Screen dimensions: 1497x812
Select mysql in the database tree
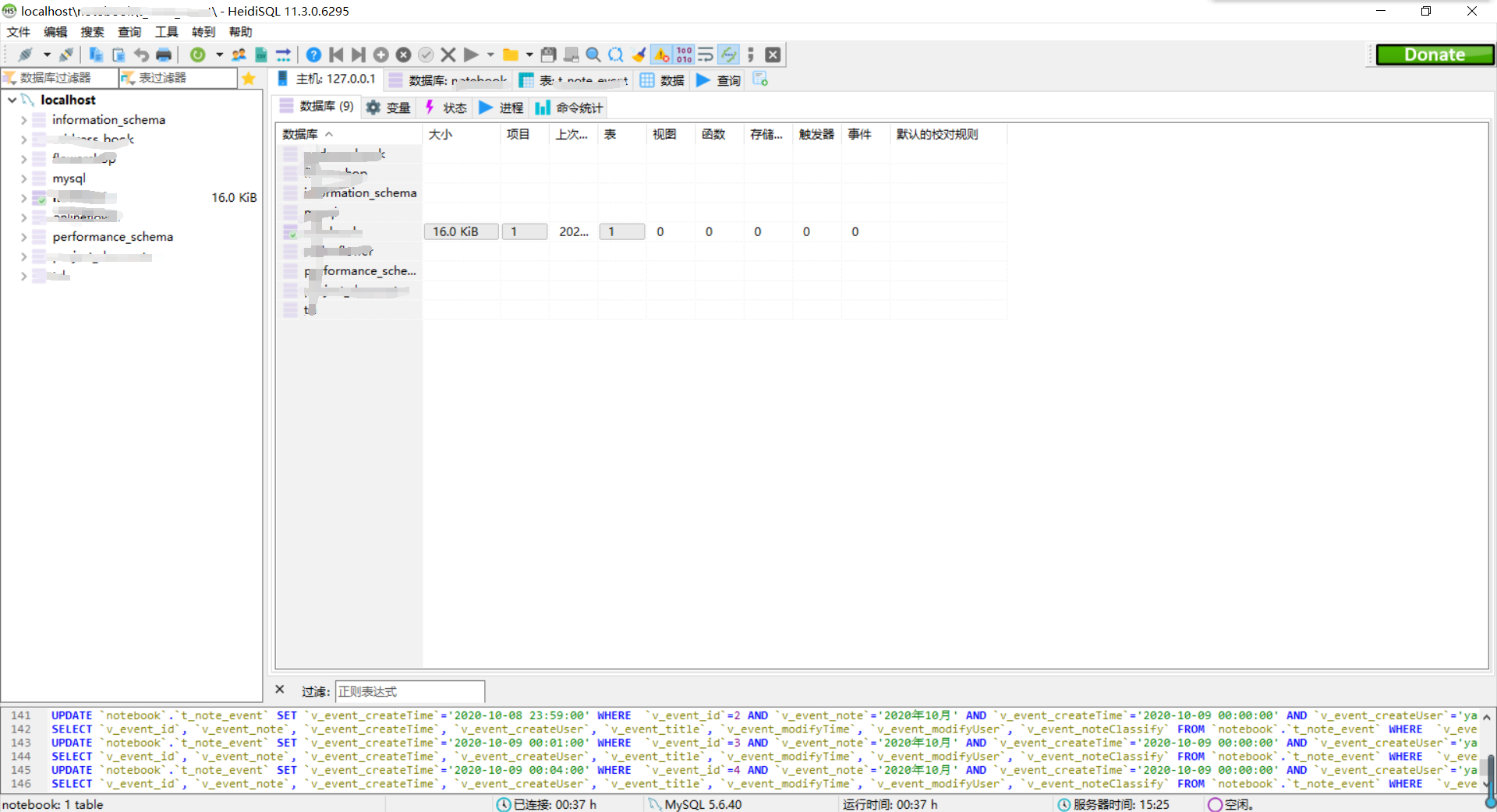[69, 178]
